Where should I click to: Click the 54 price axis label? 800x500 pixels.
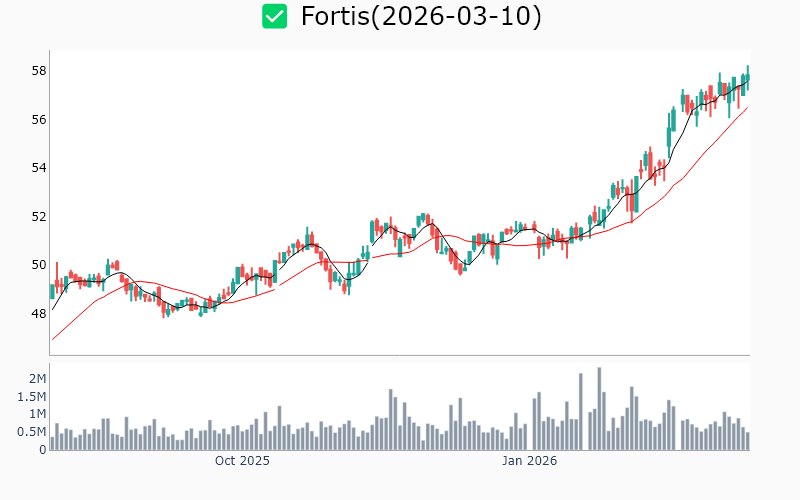39,168
